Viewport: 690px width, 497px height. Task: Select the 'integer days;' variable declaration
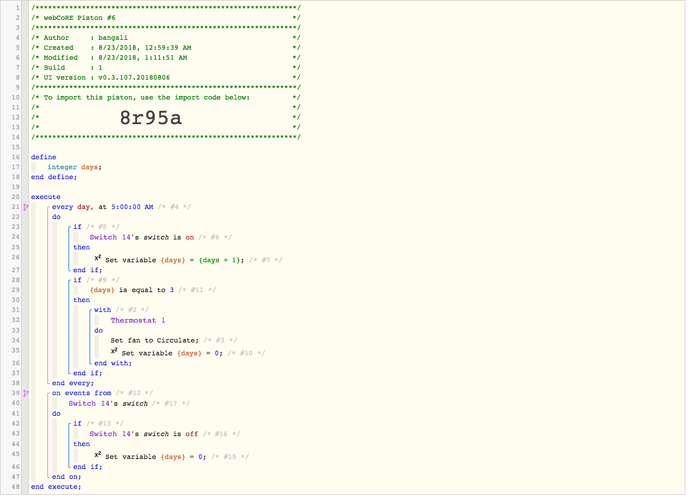pyautogui.click(x=74, y=167)
